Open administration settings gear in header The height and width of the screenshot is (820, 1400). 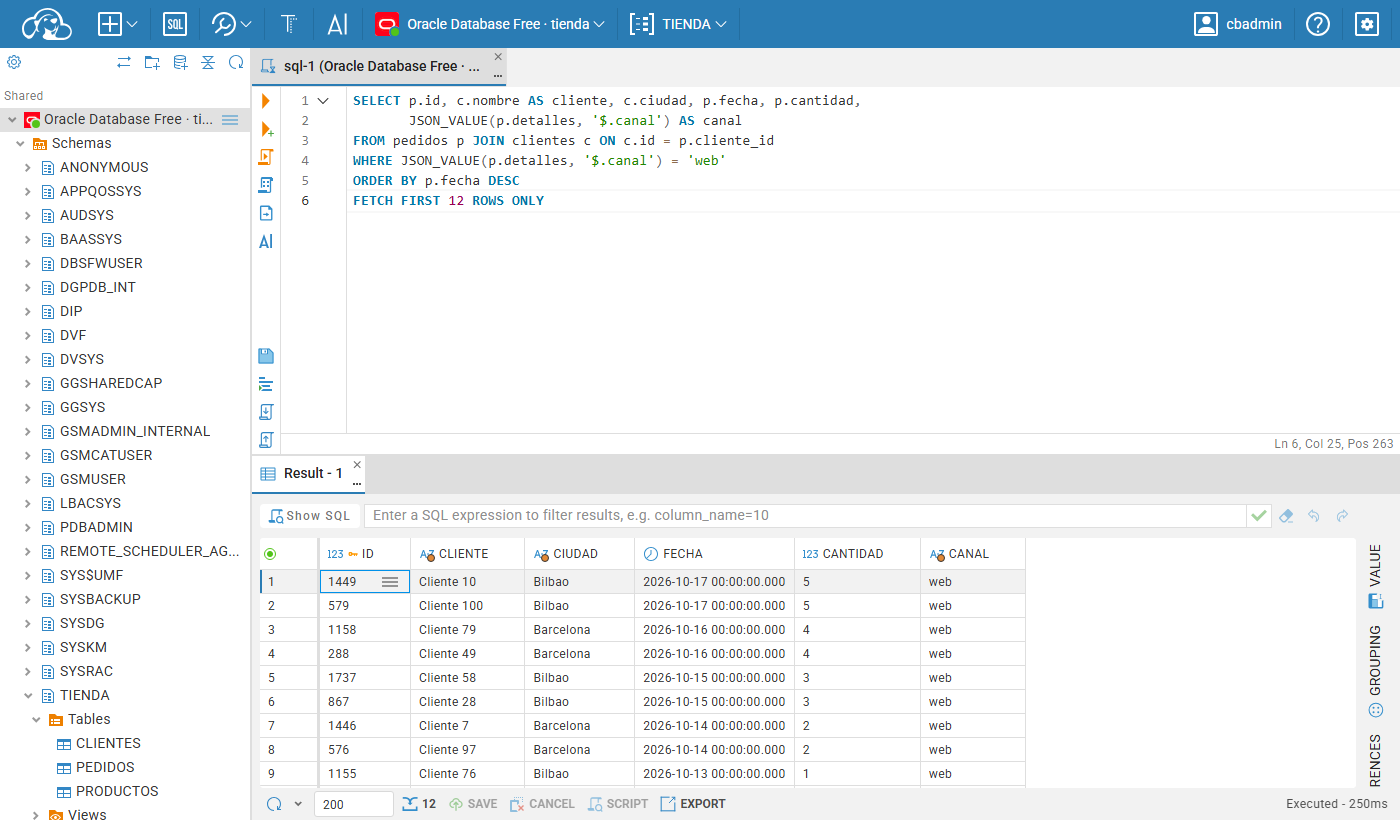click(x=1367, y=24)
